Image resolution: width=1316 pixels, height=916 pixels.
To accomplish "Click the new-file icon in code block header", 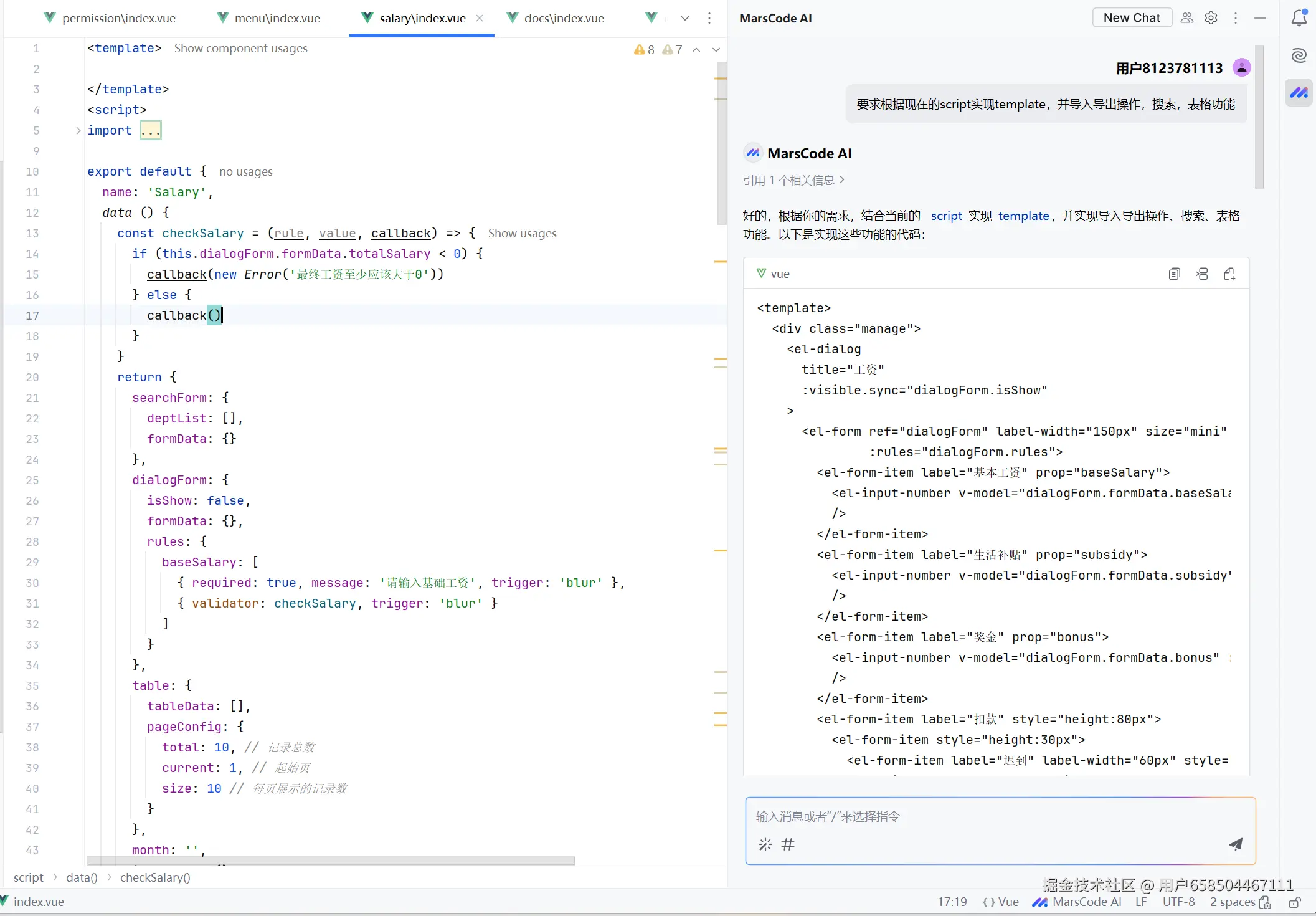I will [x=1229, y=274].
